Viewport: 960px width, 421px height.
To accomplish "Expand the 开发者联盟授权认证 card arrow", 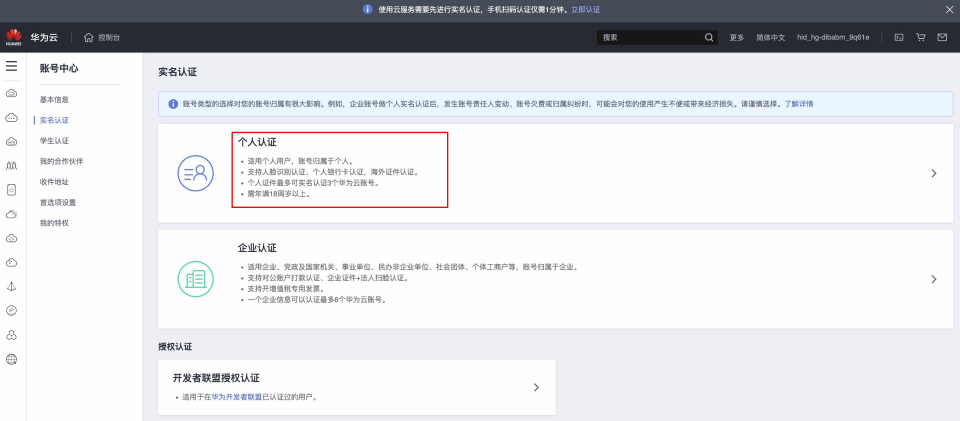I will coord(536,387).
